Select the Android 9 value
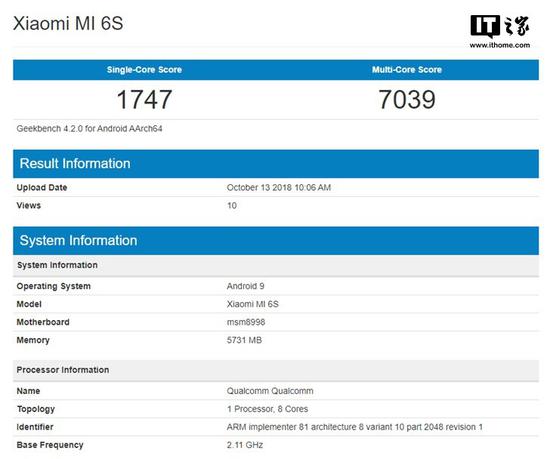This screenshot has width=550, height=459. [246, 286]
